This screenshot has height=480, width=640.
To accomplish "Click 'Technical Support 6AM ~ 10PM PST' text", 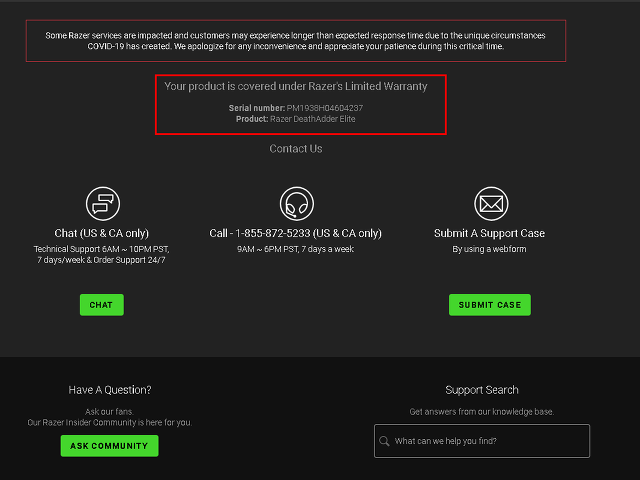I will pos(102,249).
